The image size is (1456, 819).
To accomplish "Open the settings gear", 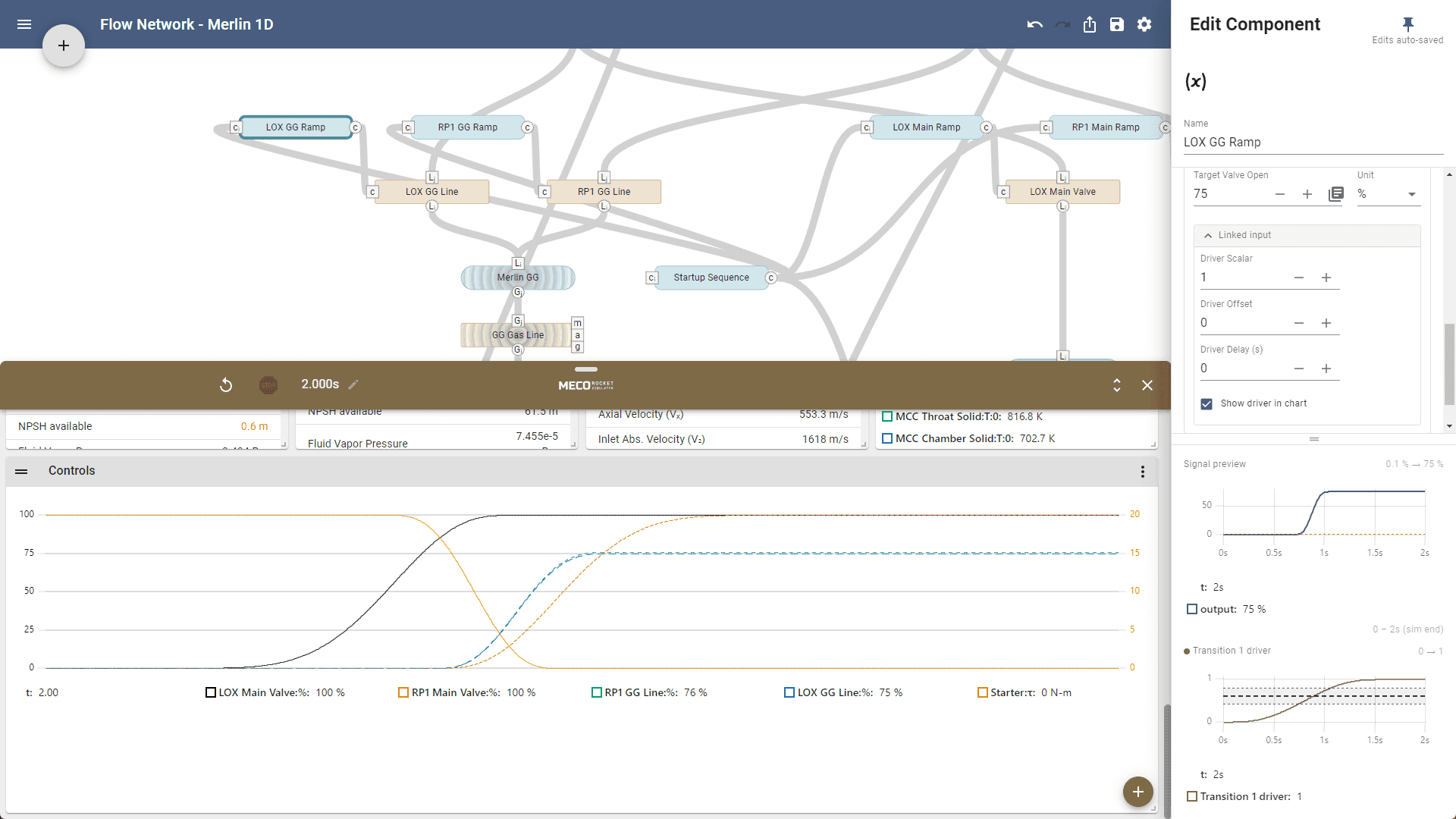I will tap(1144, 24).
